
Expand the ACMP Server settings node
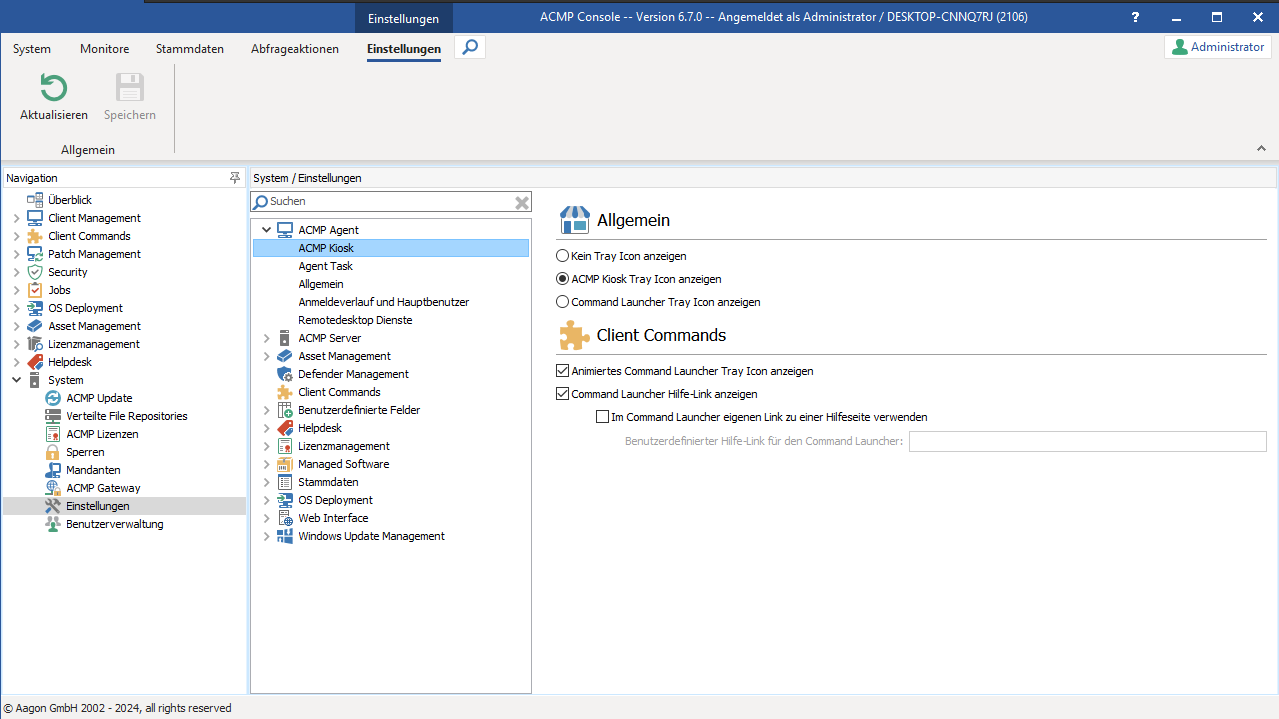(x=267, y=338)
